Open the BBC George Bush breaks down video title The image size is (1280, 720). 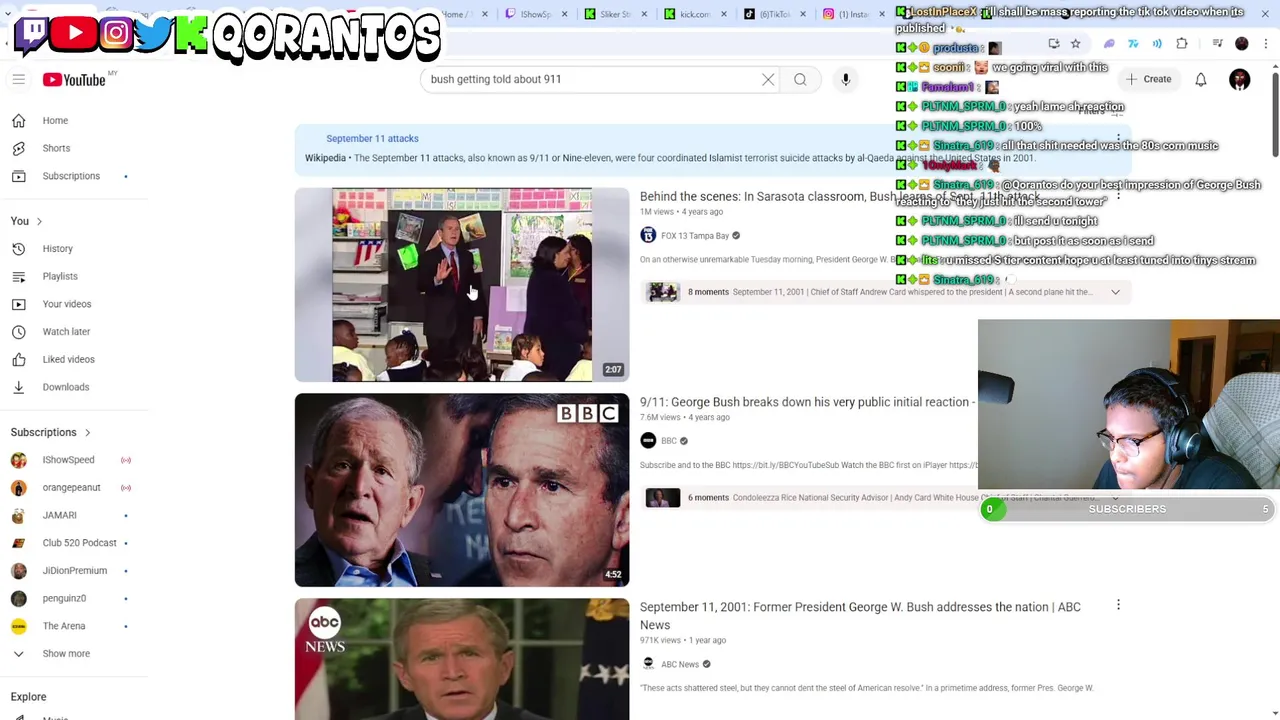pyautogui.click(x=806, y=402)
